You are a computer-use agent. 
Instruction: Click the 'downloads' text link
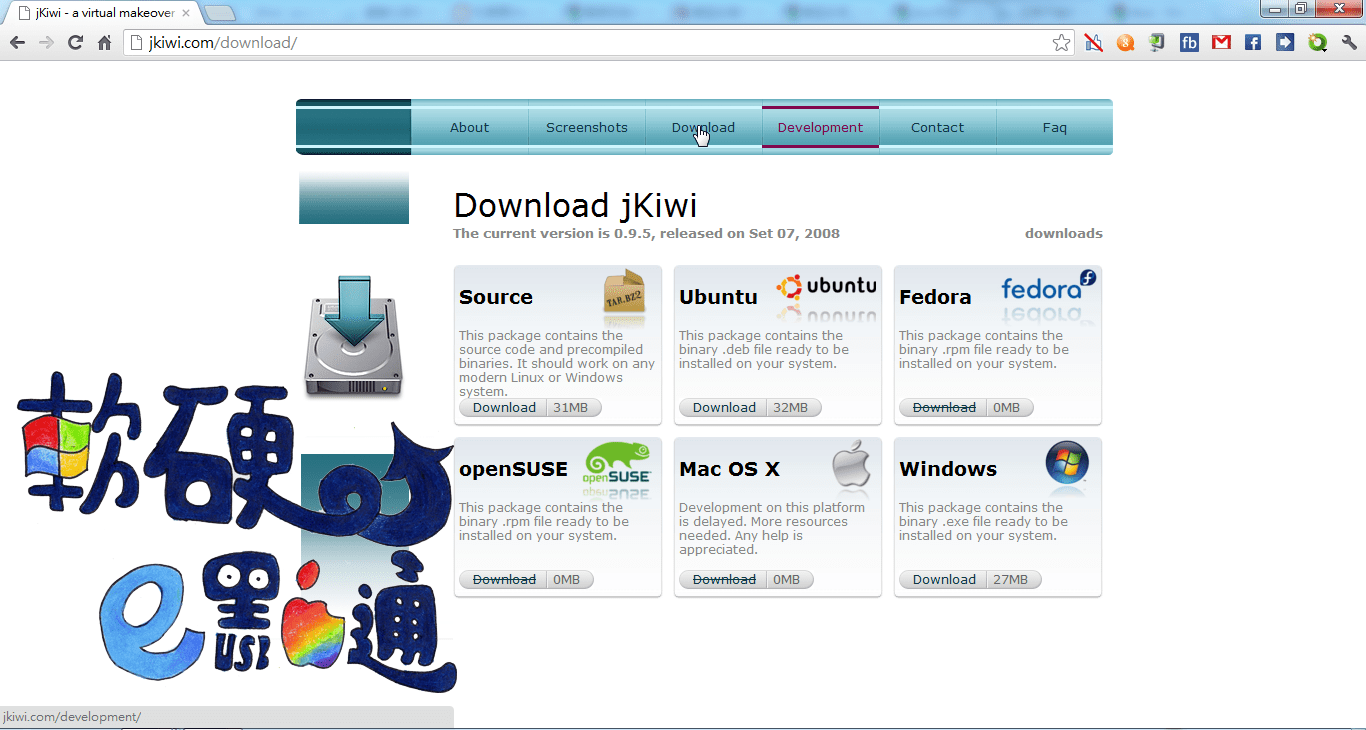point(1063,233)
